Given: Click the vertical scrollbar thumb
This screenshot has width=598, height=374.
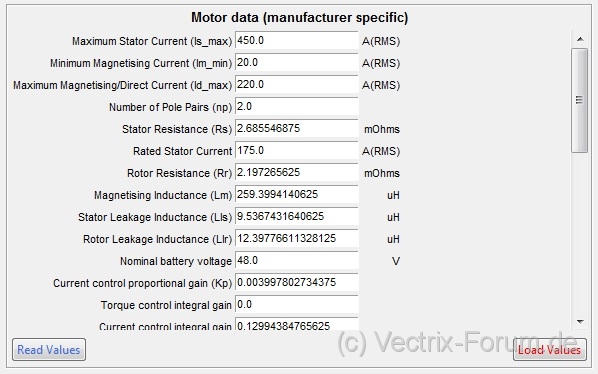Looking at the screenshot, I should click(580, 100).
